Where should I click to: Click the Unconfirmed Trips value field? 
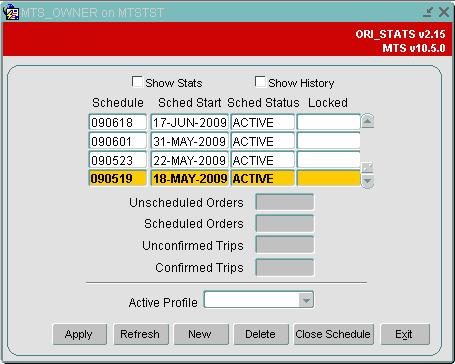(x=285, y=245)
